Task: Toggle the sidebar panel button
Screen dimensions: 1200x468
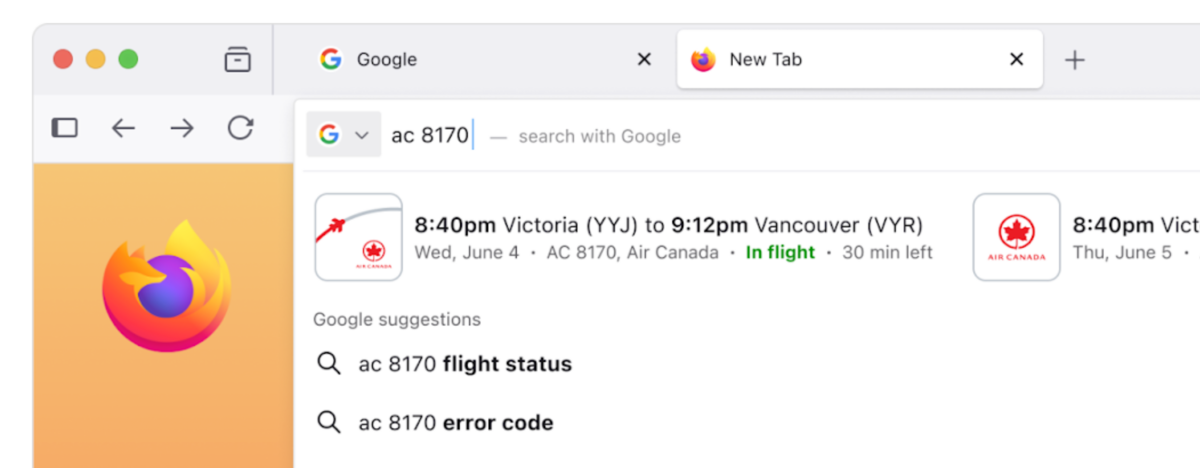Action: [x=65, y=128]
